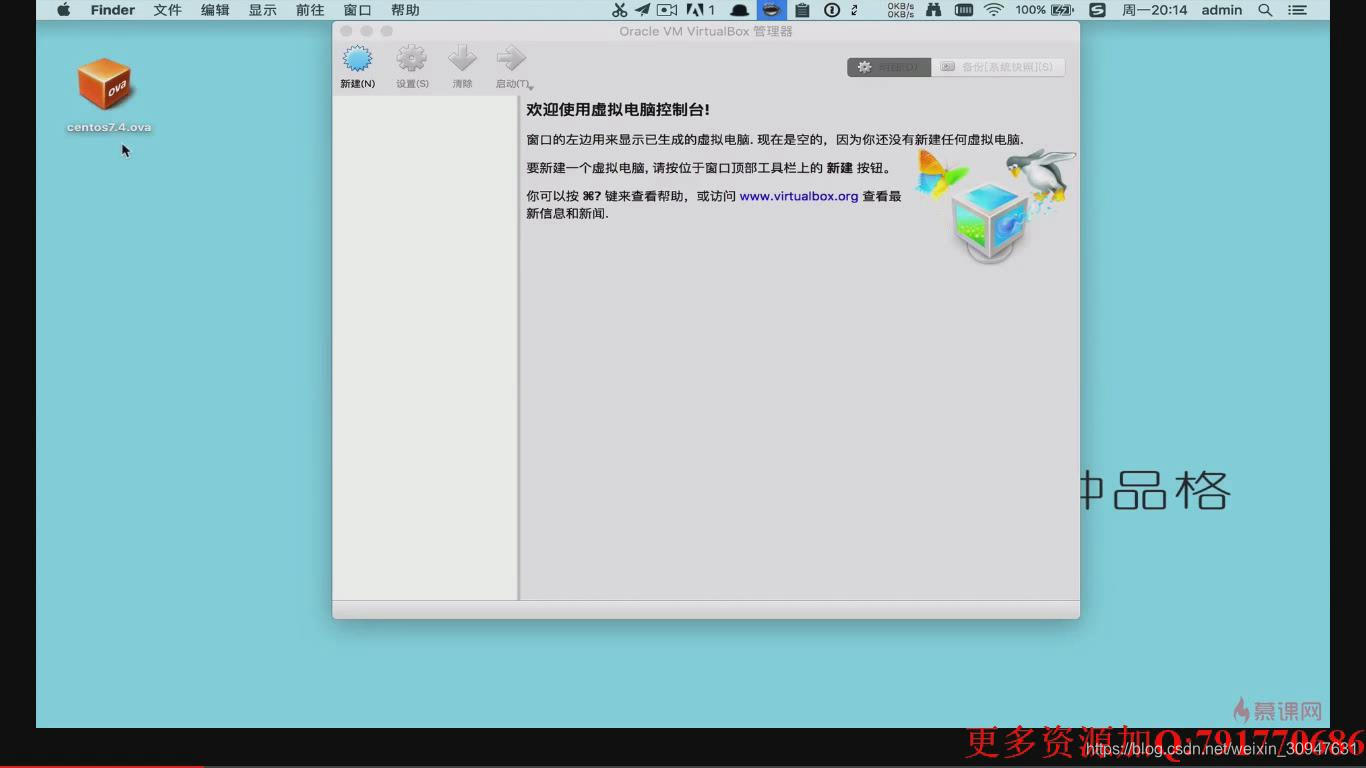Click the camera recorder menu bar icon
The width and height of the screenshot is (1366, 768).
click(667, 10)
